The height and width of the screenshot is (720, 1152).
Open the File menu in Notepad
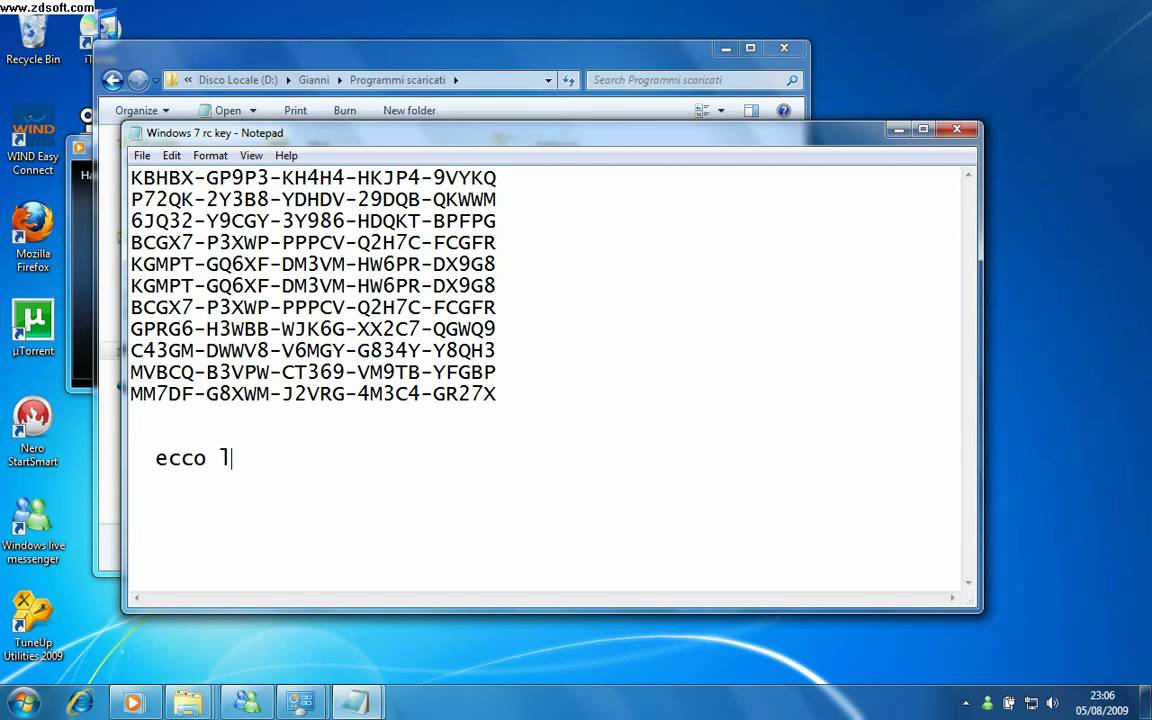(142, 156)
